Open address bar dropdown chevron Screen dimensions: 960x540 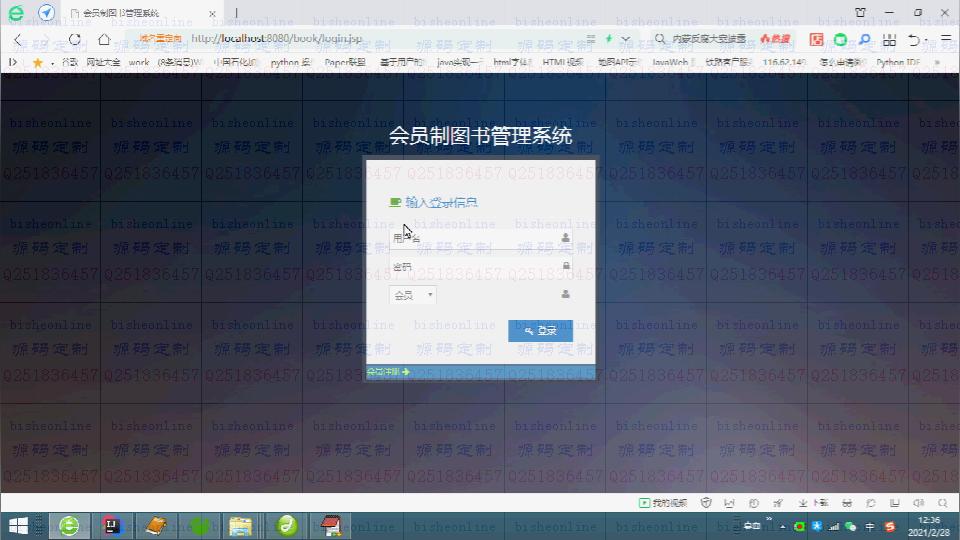click(x=625, y=39)
